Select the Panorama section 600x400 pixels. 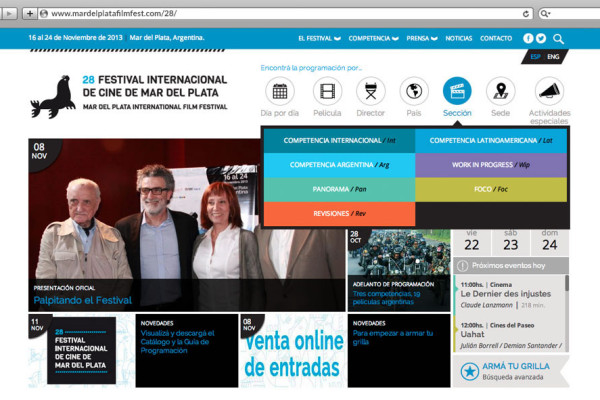[x=339, y=189]
